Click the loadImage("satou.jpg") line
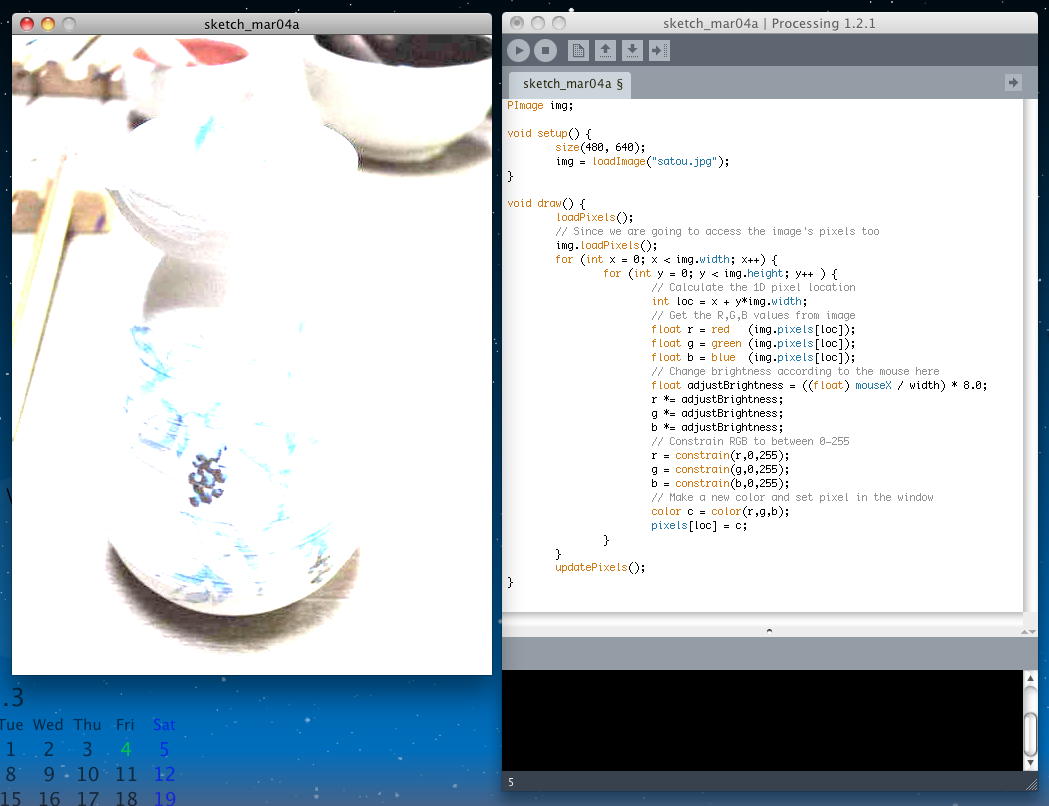Image resolution: width=1049 pixels, height=806 pixels. pos(642,162)
